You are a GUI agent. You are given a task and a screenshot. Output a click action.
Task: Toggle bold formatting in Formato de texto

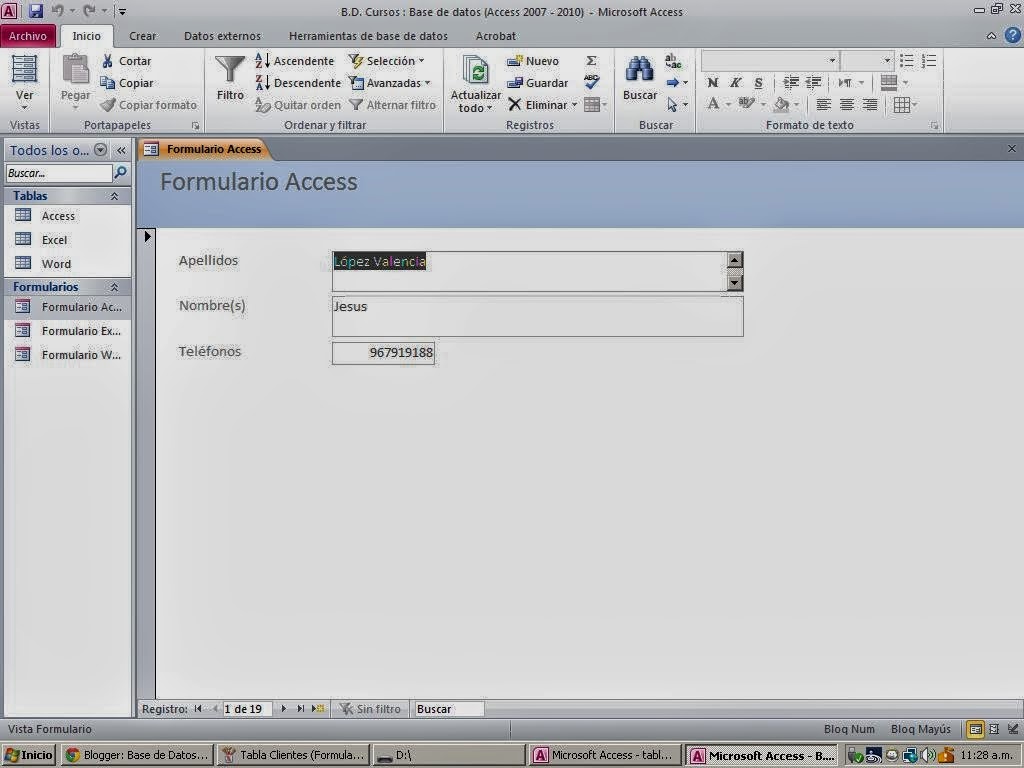[713, 81]
